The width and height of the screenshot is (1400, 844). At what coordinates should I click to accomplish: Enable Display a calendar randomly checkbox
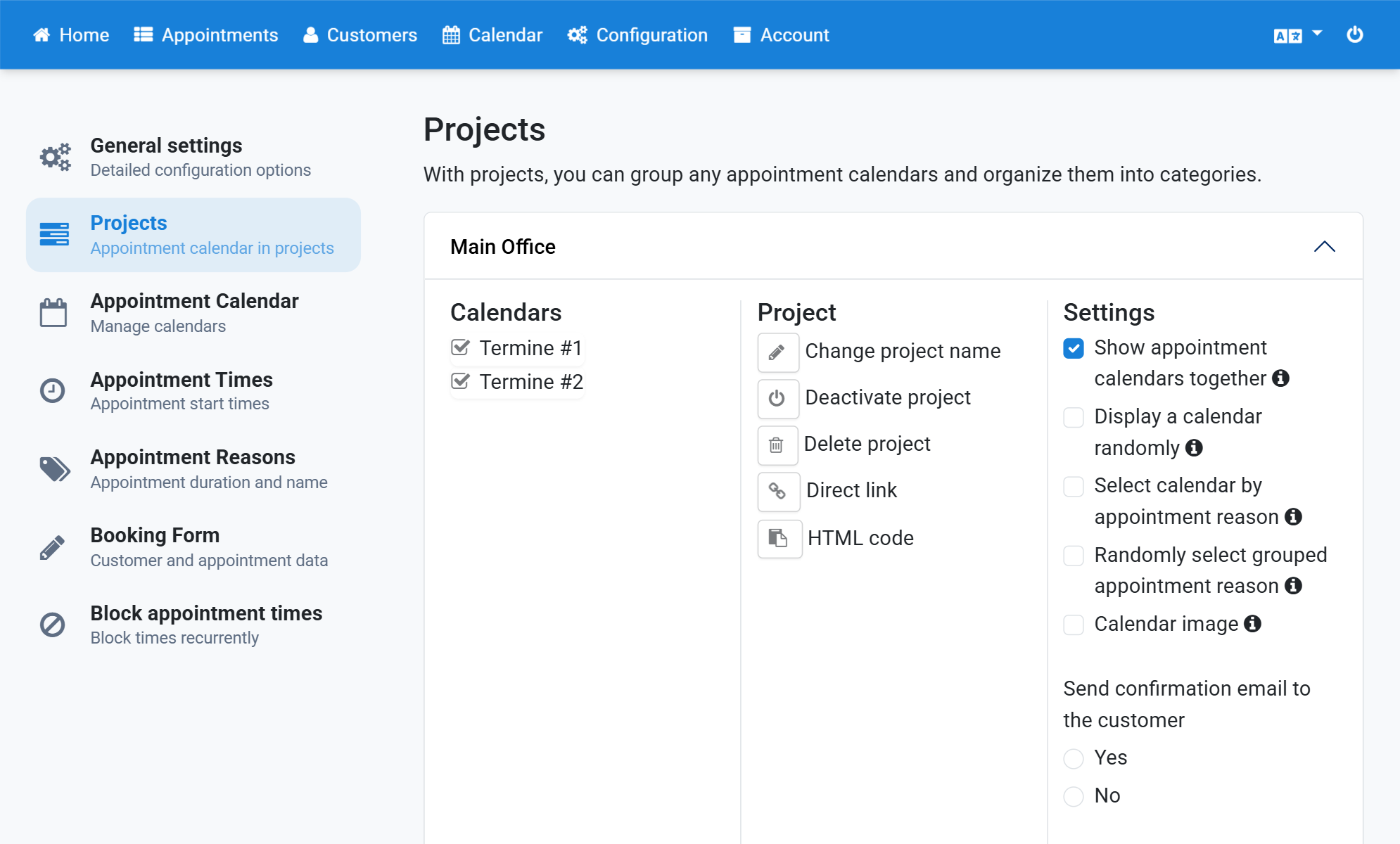tap(1074, 417)
